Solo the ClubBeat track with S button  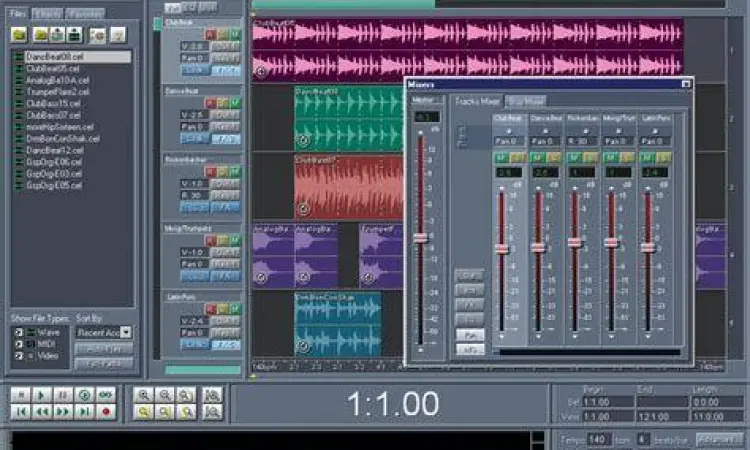click(x=223, y=34)
